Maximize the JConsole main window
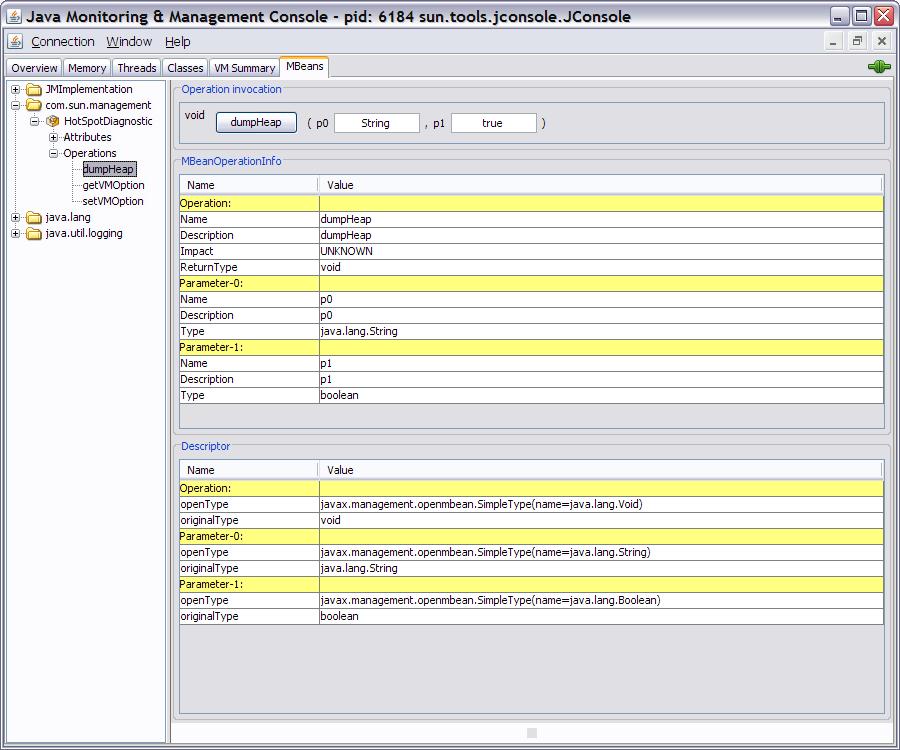 pyautogui.click(x=862, y=15)
